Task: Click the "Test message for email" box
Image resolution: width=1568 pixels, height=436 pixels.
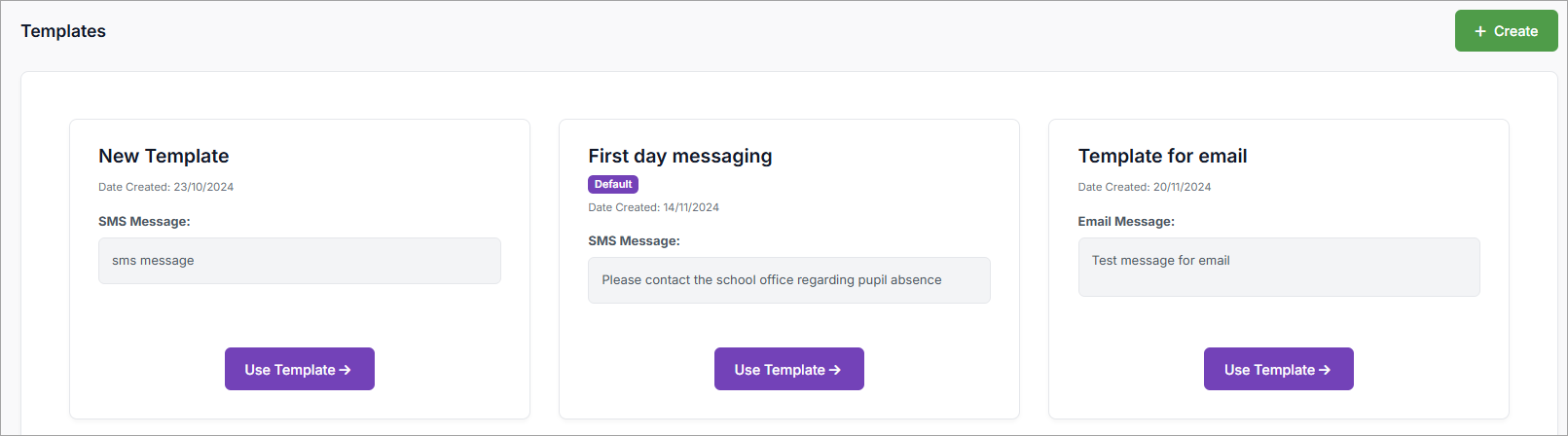Action: [x=1279, y=267]
